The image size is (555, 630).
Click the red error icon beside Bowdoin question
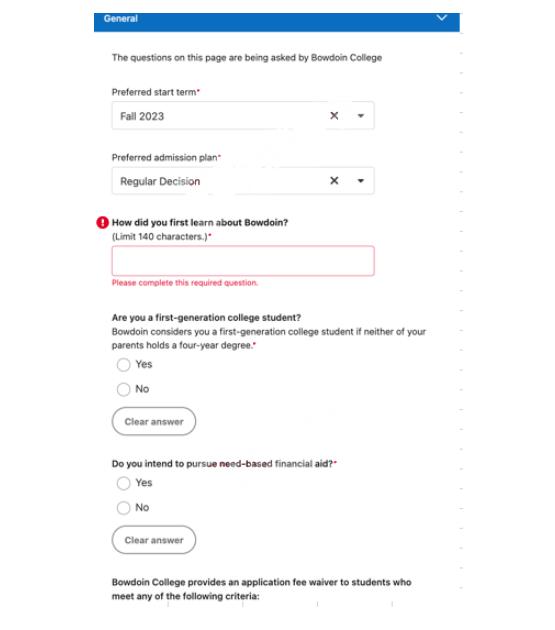102,222
